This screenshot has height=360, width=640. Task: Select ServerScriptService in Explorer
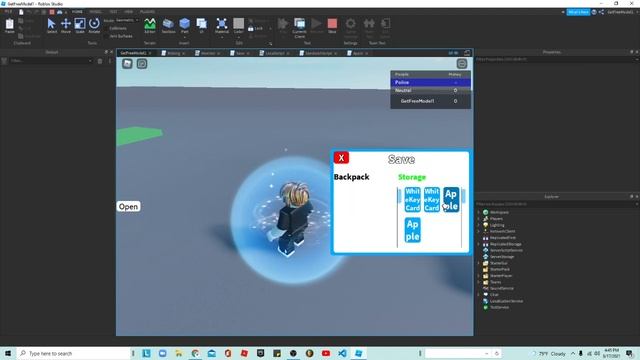point(506,250)
